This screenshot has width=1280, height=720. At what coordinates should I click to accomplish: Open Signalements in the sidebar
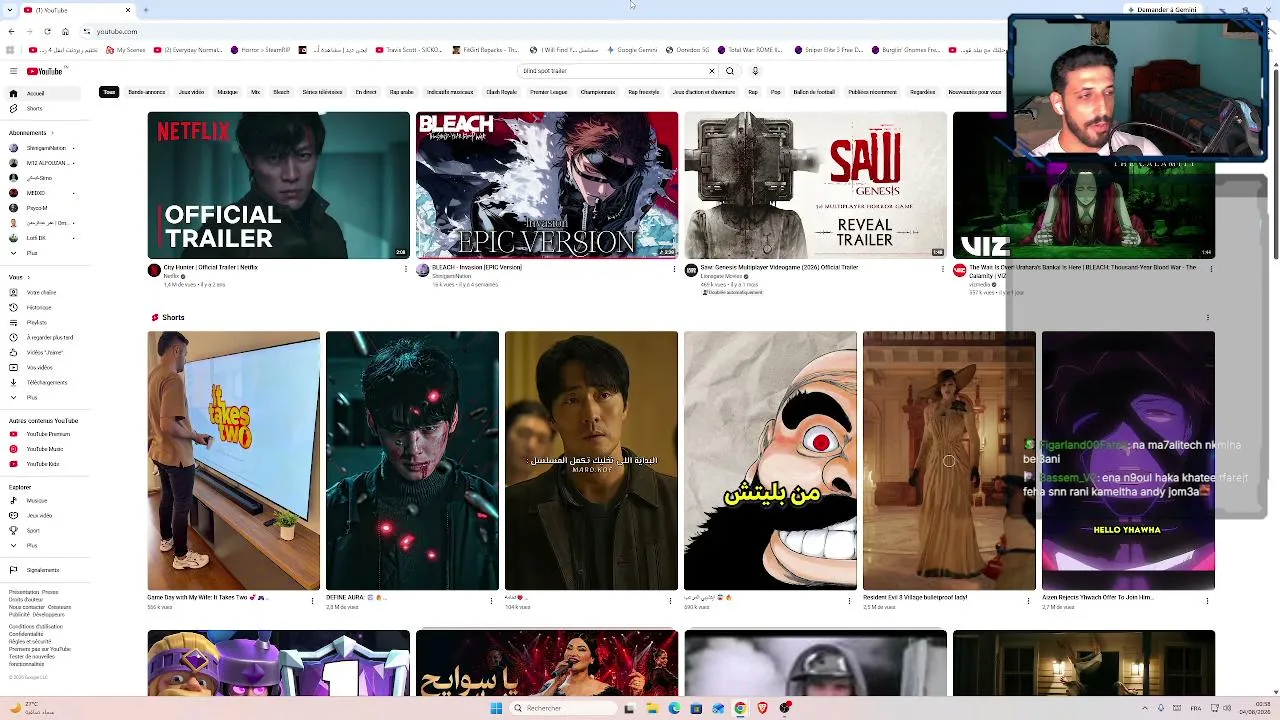tap(46, 570)
